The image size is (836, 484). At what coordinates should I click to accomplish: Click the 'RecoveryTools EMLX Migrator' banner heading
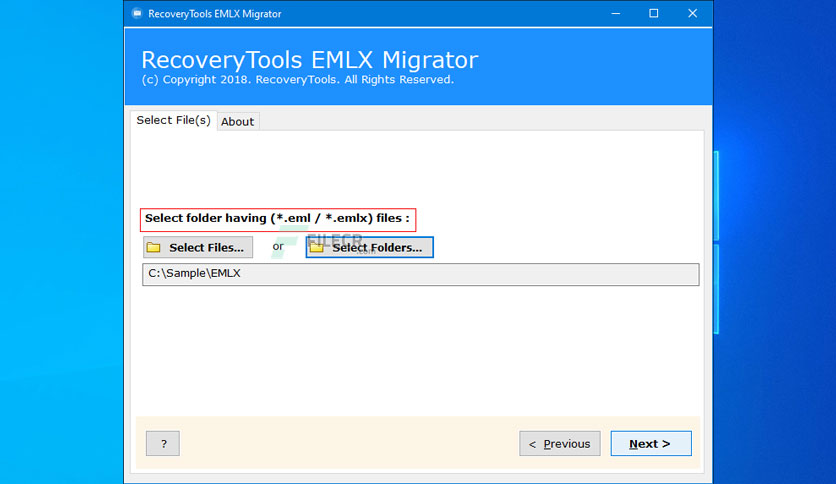(309, 60)
